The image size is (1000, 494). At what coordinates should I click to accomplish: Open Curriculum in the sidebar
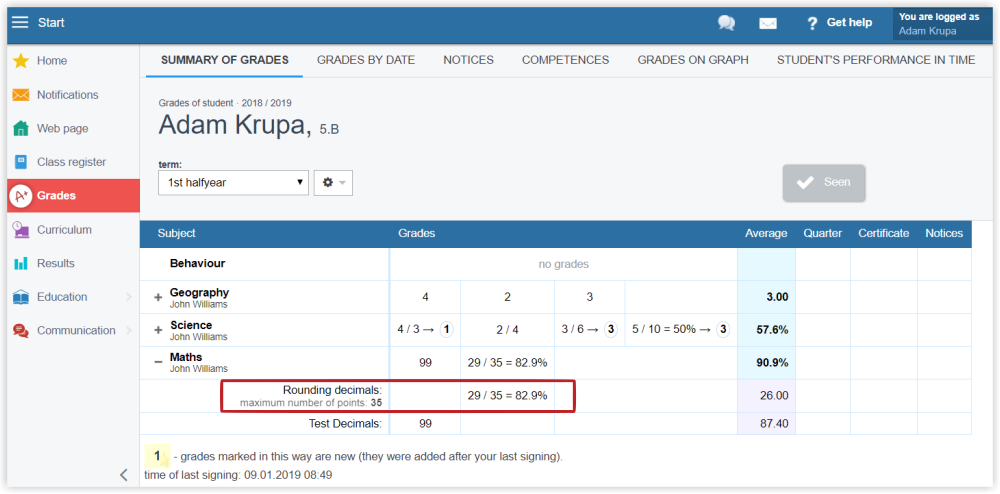point(64,230)
